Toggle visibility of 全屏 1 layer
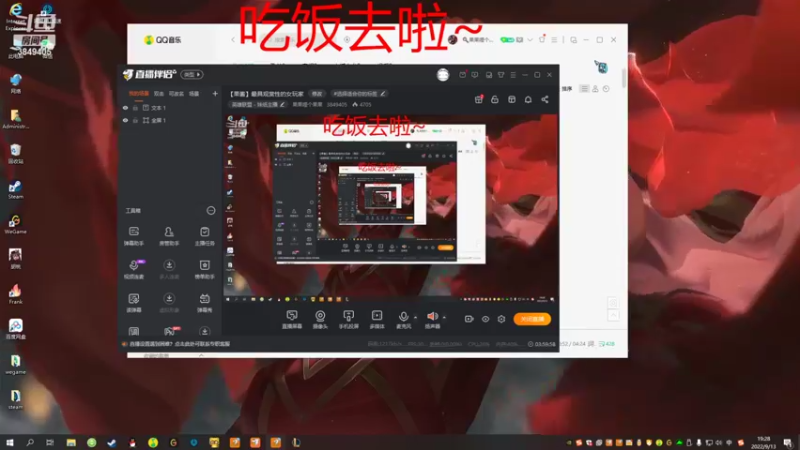Image resolution: width=800 pixels, height=450 pixels. pyautogui.click(x=126, y=120)
